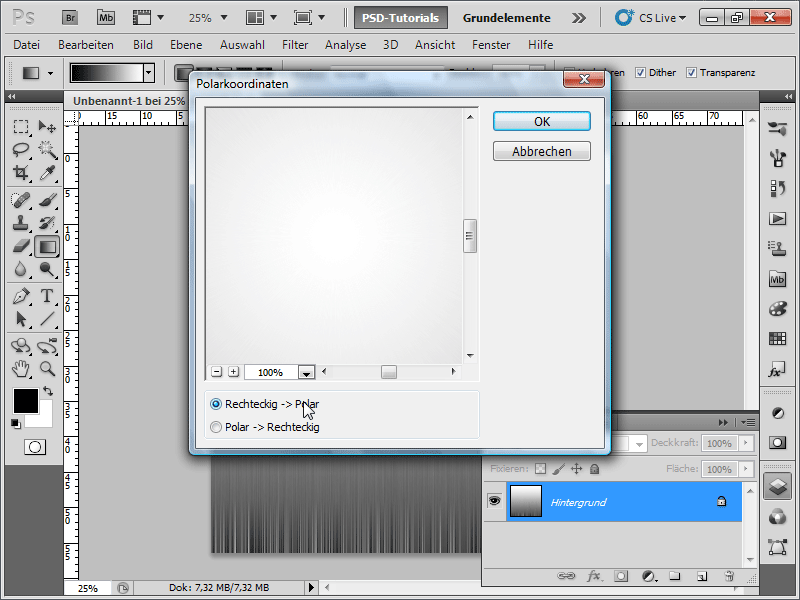Switch to PSD-Tutorials workspace
This screenshot has height=600, width=800.
(x=401, y=18)
